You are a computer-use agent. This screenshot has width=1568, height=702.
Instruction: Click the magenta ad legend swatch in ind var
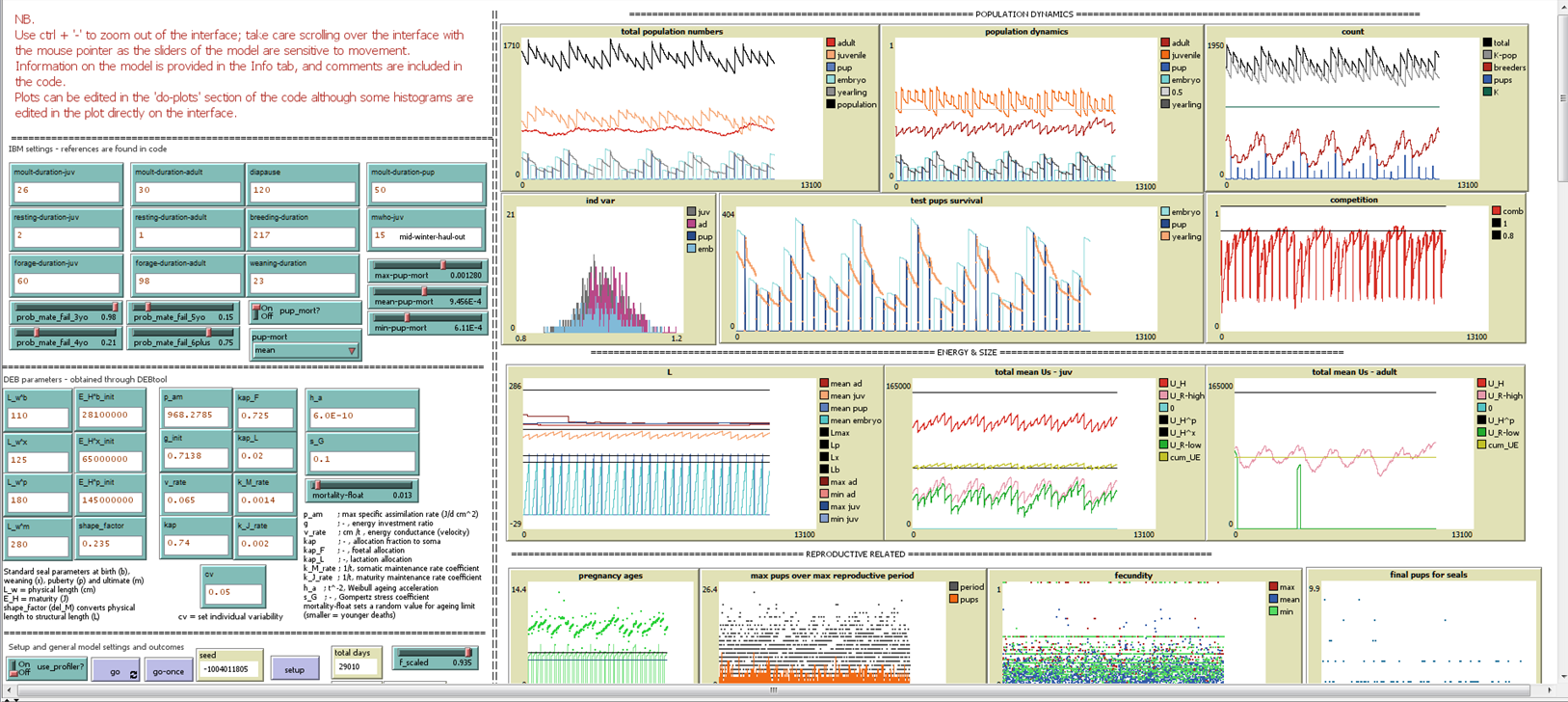691,225
